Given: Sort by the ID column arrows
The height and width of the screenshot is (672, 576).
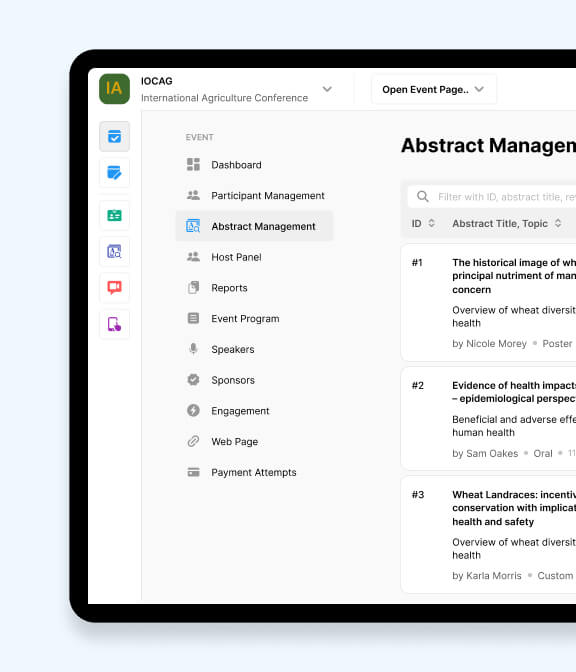Looking at the screenshot, I should click(432, 223).
